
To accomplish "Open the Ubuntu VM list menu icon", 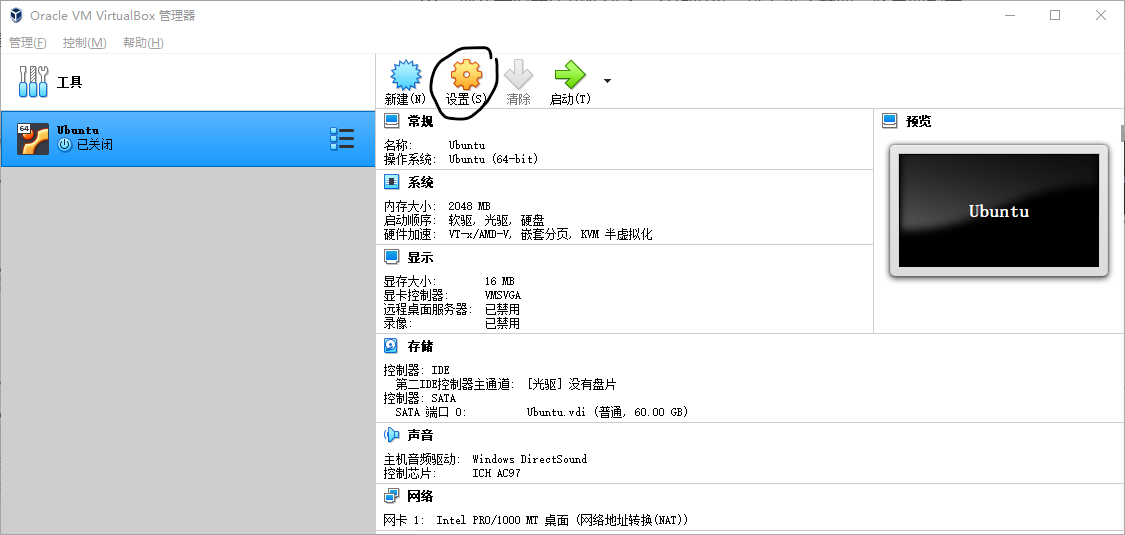I will tap(342, 138).
